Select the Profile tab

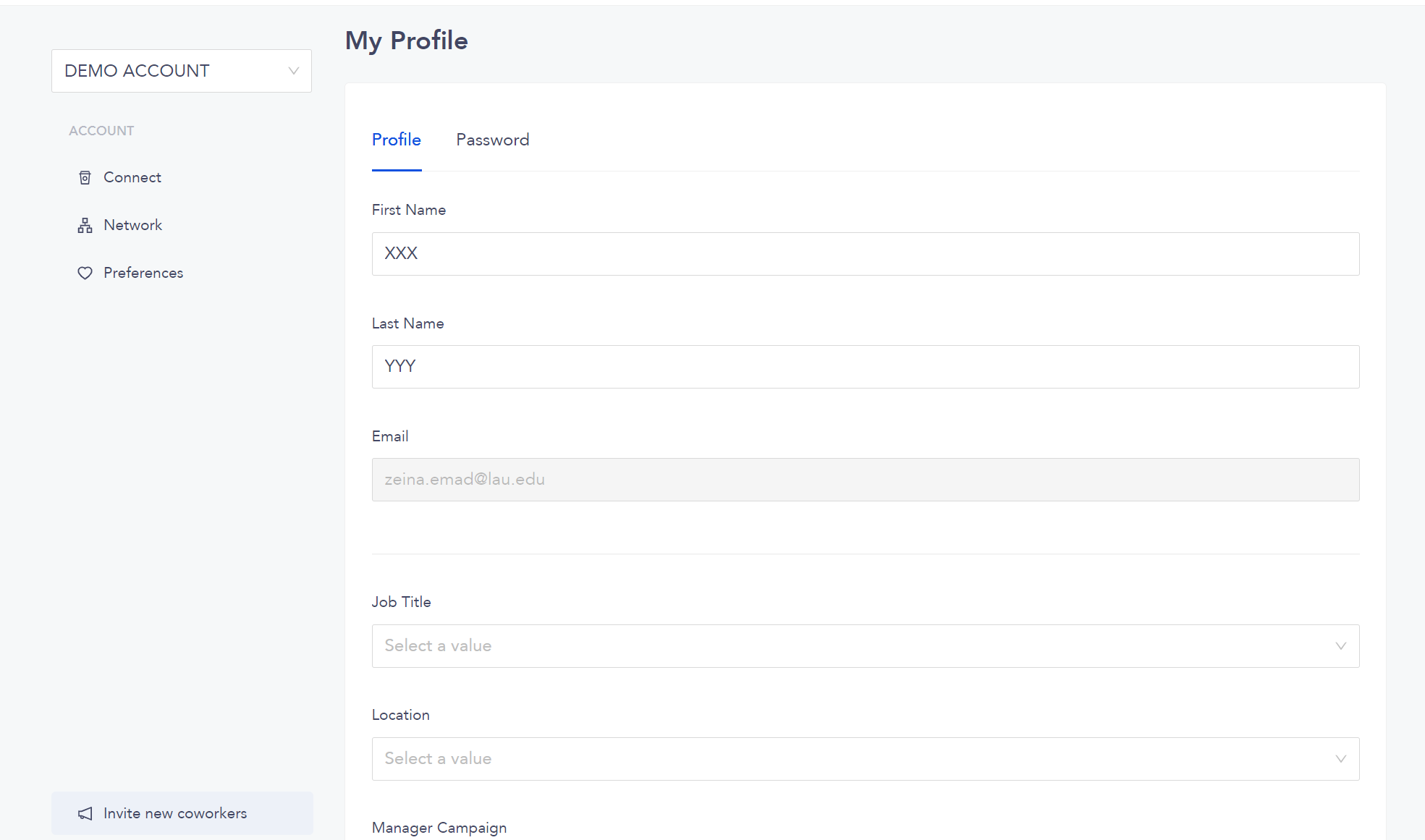tap(397, 140)
